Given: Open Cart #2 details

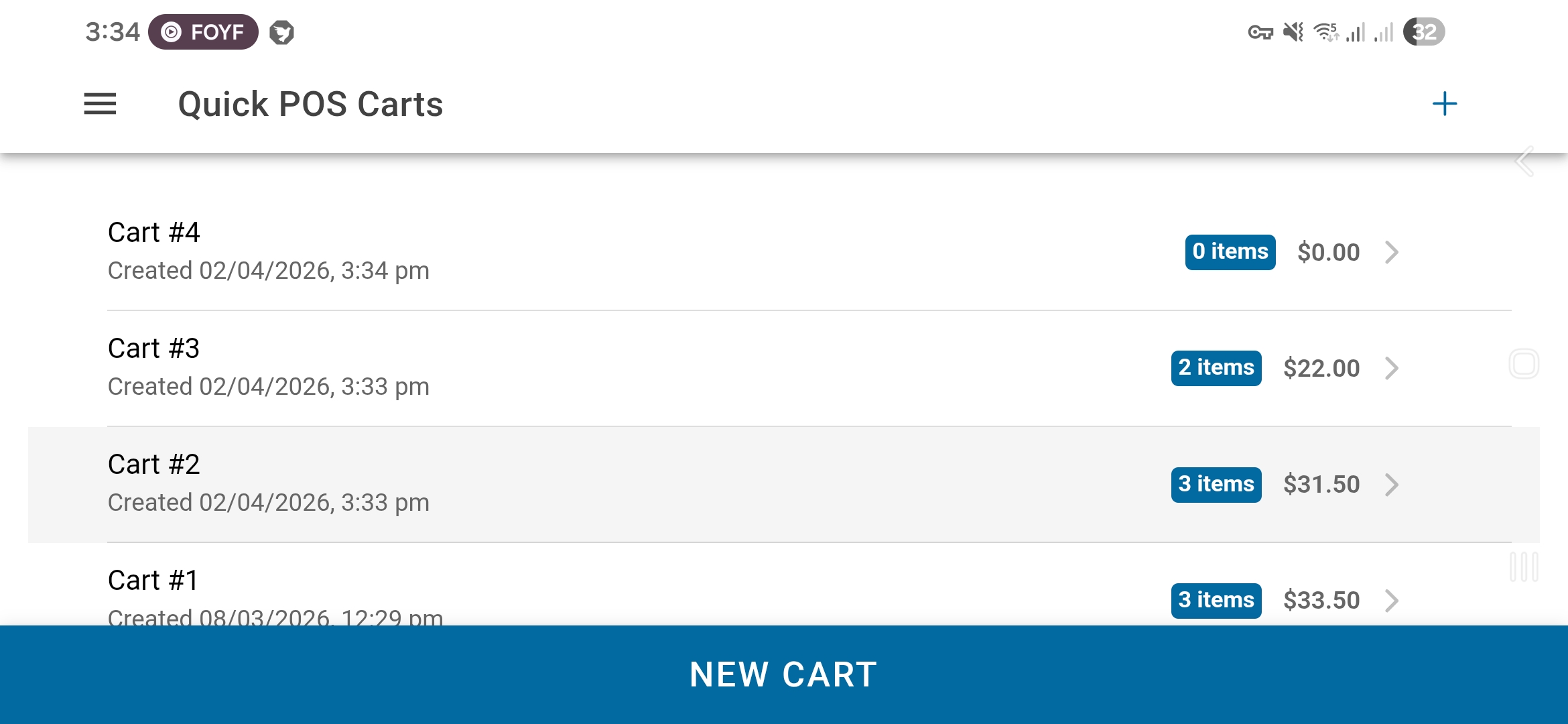Looking at the screenshot, I should coord(469,483).
